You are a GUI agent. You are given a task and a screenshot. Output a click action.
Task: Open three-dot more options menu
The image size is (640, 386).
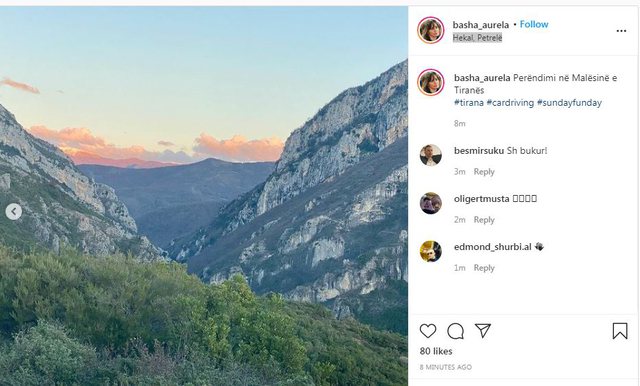[621, 31]
